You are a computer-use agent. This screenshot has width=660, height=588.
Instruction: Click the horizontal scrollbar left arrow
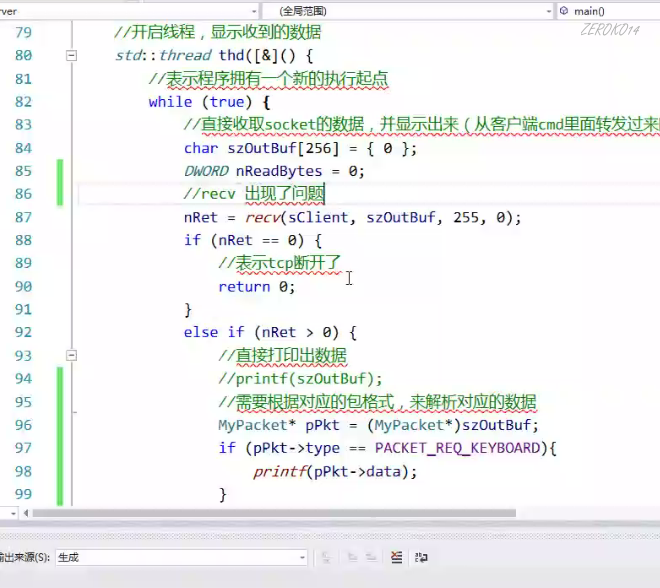pyautogui.click(x=26, y=513)
